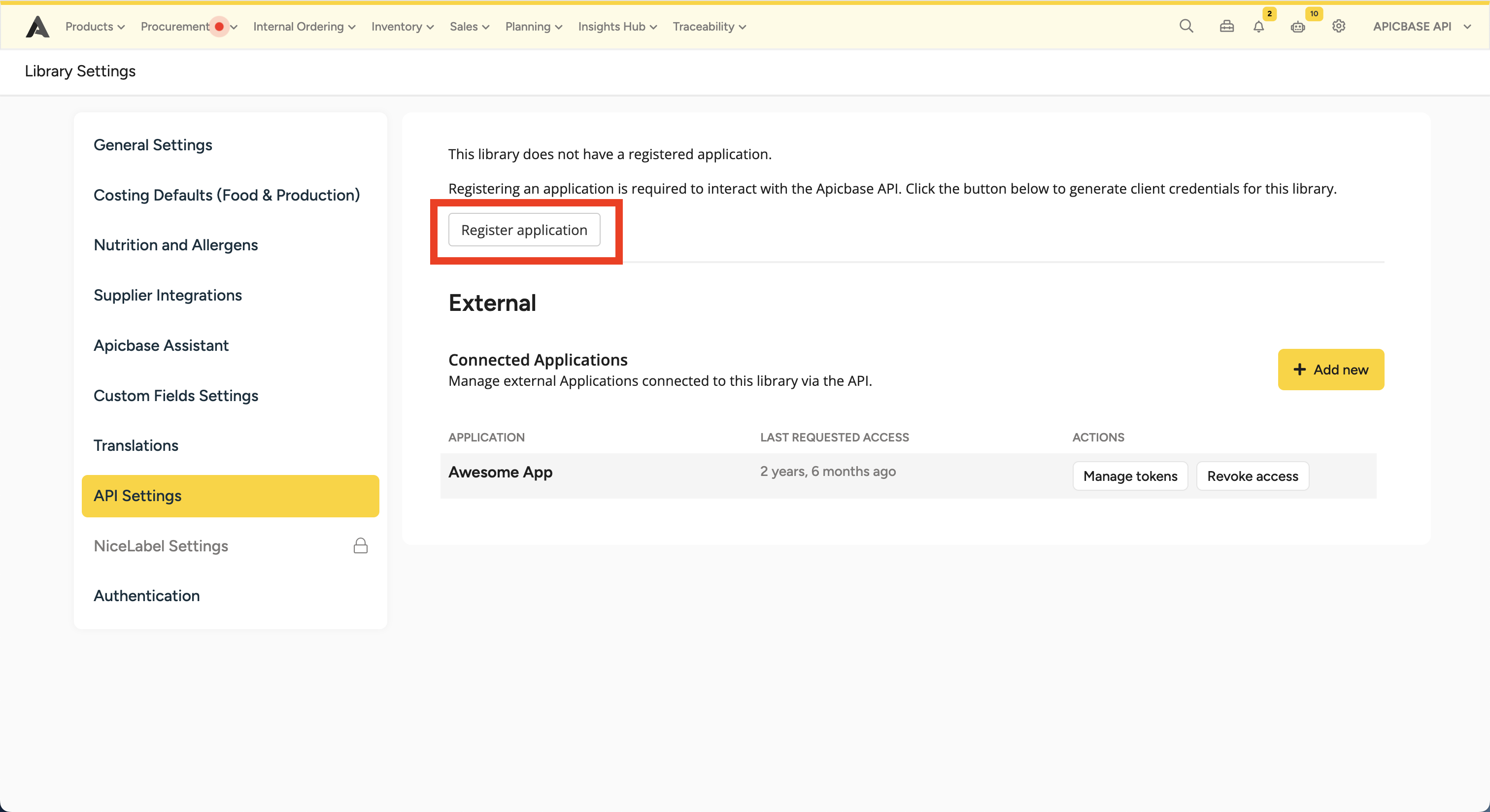Click the Apicbase logo icon
This screenshot has width=1490, height=812.
pyautogui.click(x=37, y=27)
